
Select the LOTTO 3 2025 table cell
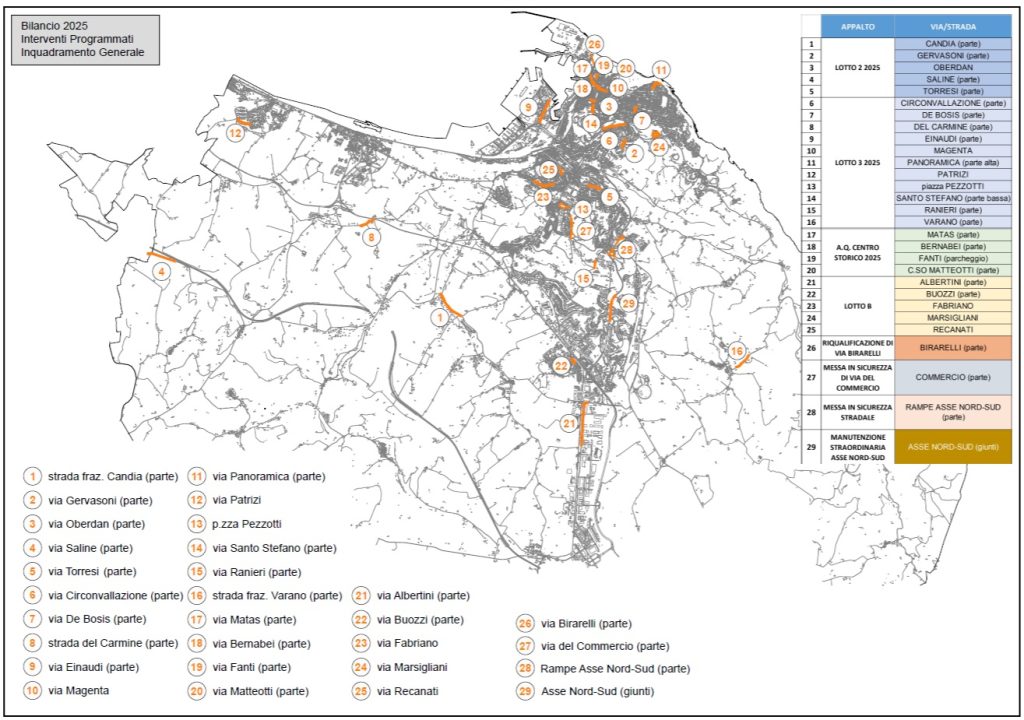pyautogui.click(x=857, y=162)
